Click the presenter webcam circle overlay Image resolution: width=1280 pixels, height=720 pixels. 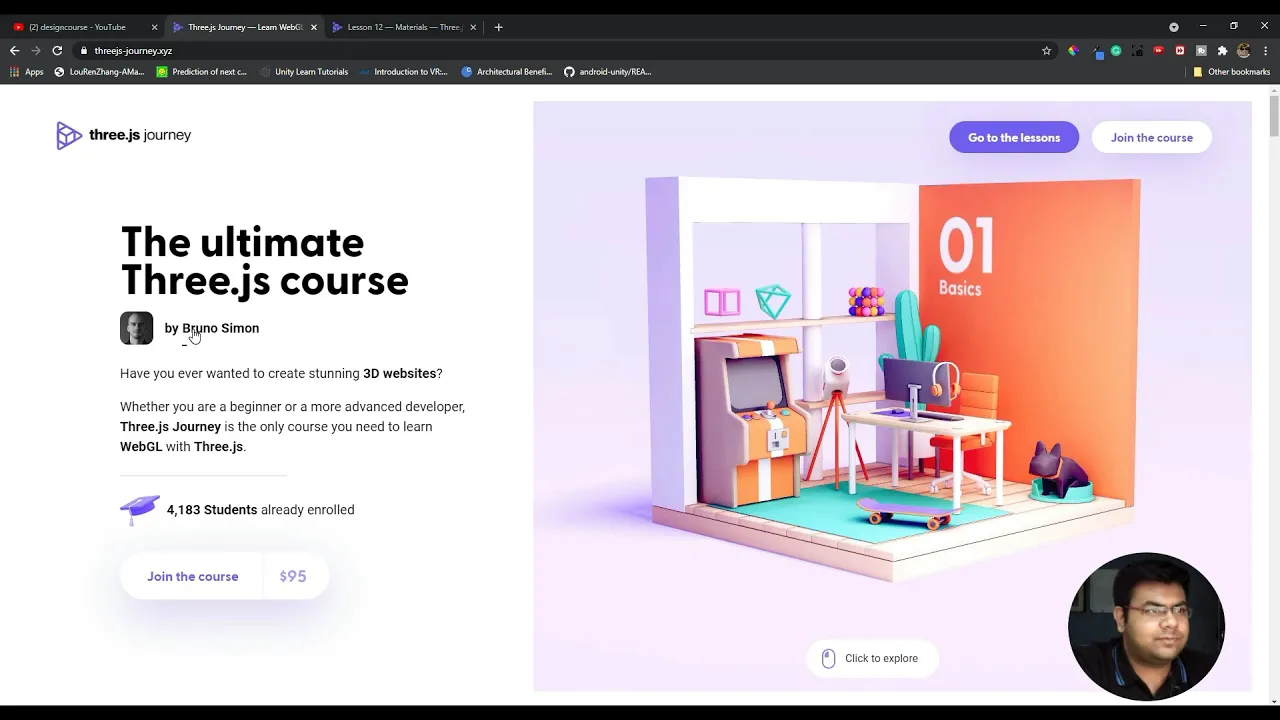click(x=1146, y=626)
